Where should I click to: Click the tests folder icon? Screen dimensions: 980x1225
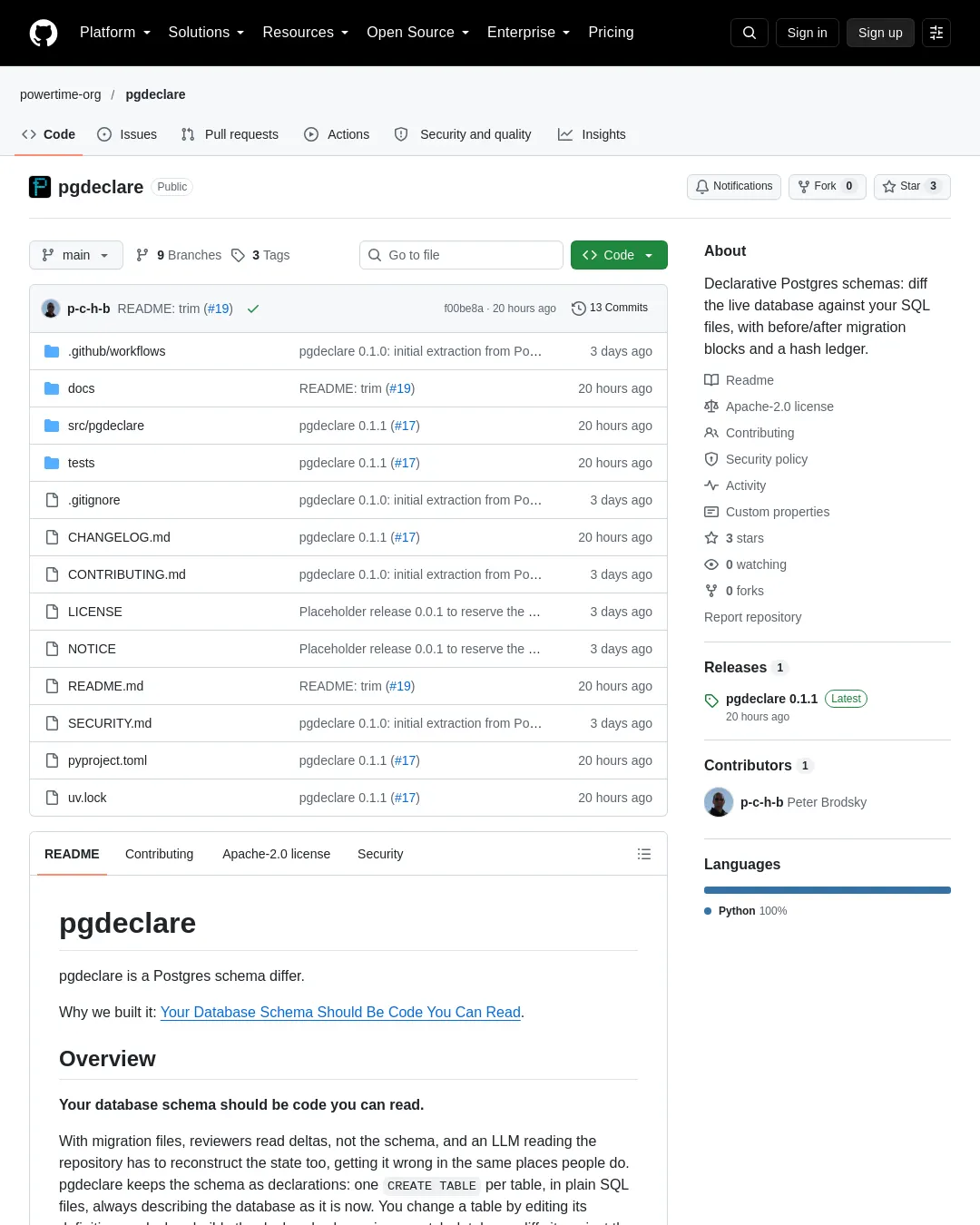(52, 463)
